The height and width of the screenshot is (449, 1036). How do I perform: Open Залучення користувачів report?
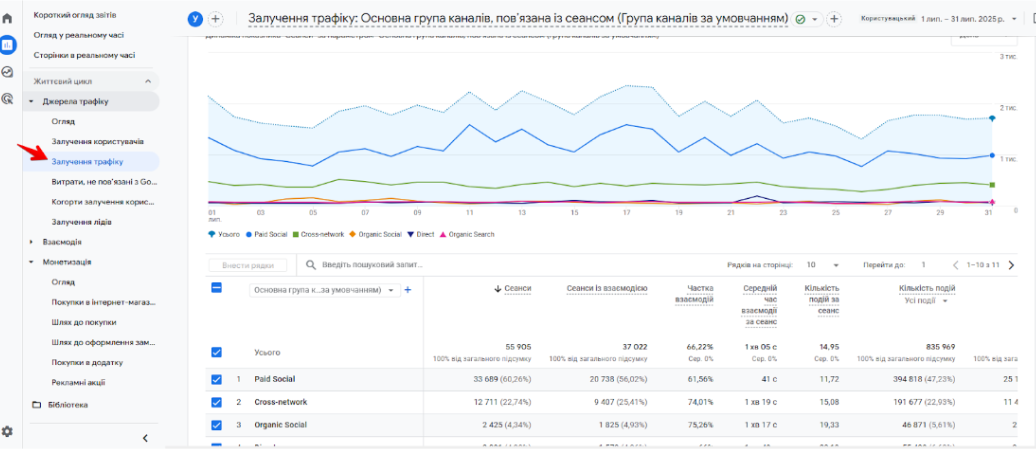click(x=98, y=141)
